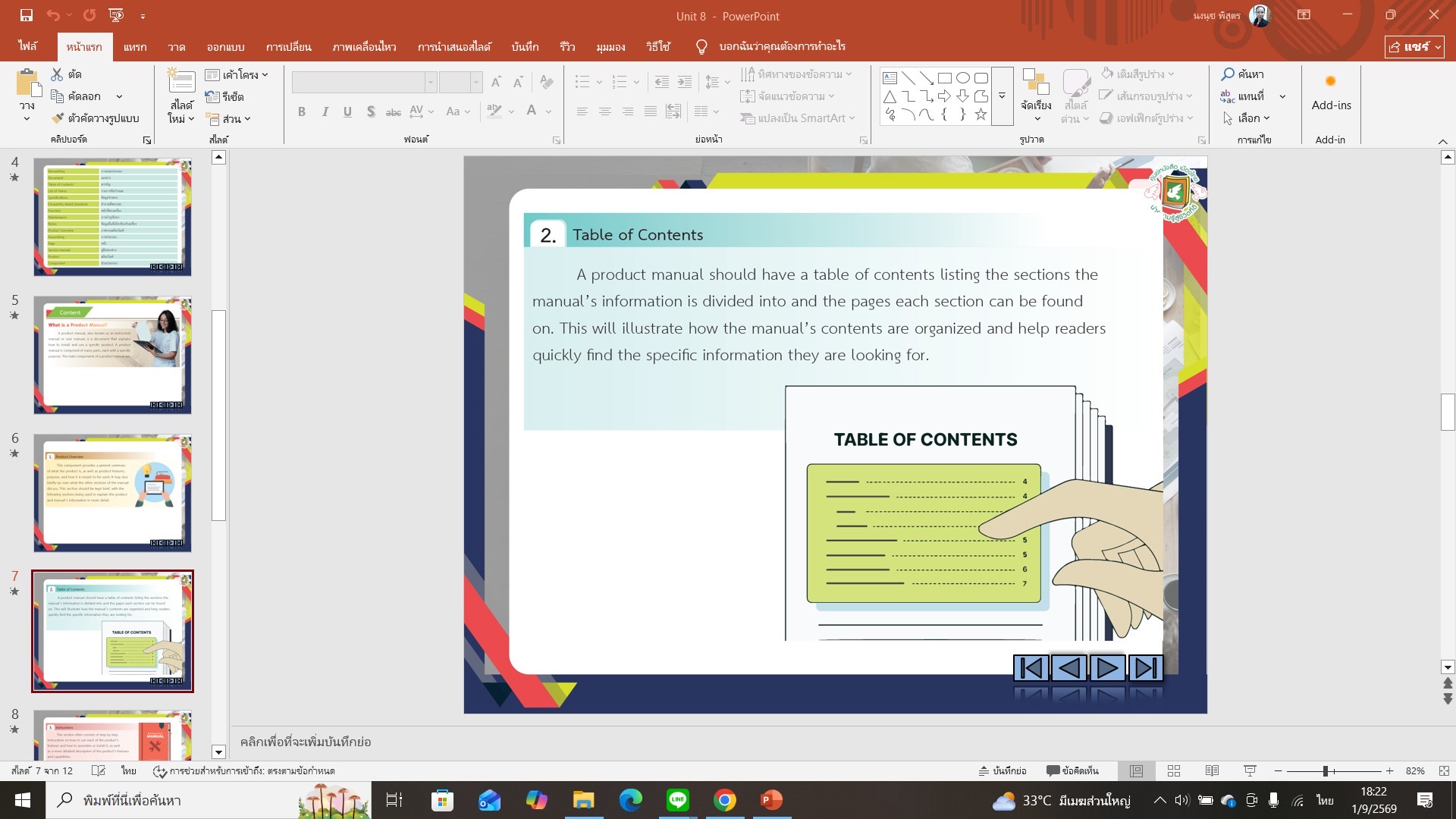Expand the shapes gallery More arrow
1456x819 pixels.
coord(1002,96)
